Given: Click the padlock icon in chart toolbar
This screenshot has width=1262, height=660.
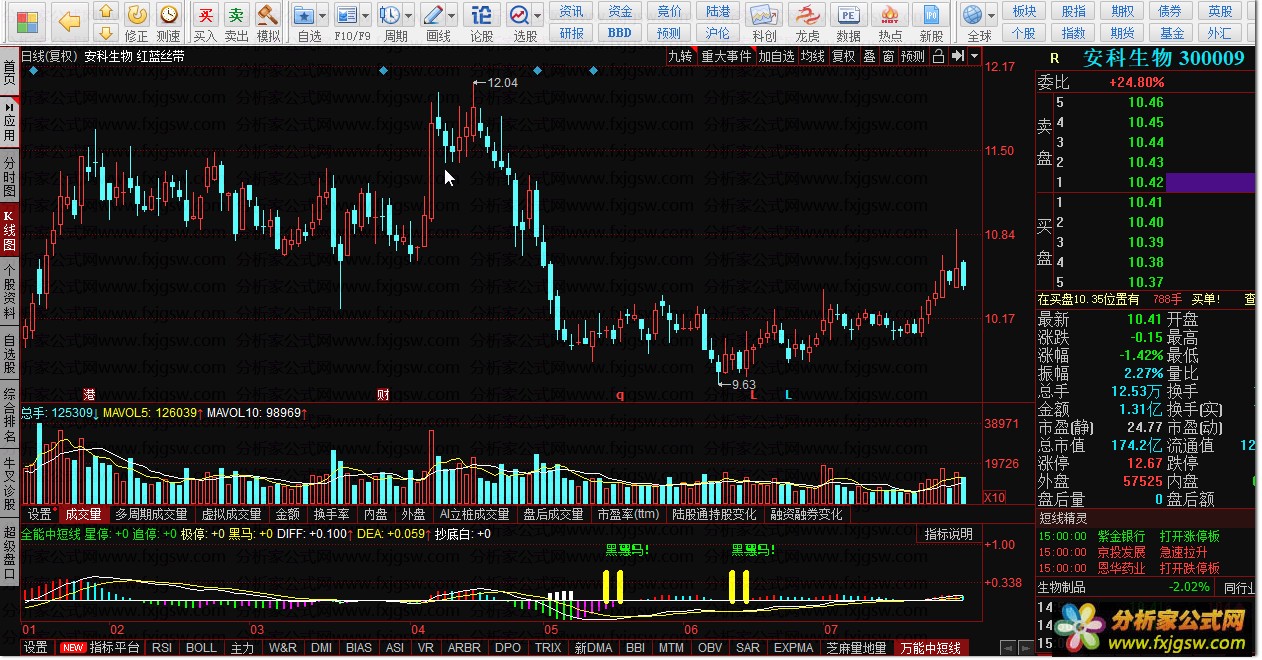Looking at the screenshot, I should tap(938, 56).
